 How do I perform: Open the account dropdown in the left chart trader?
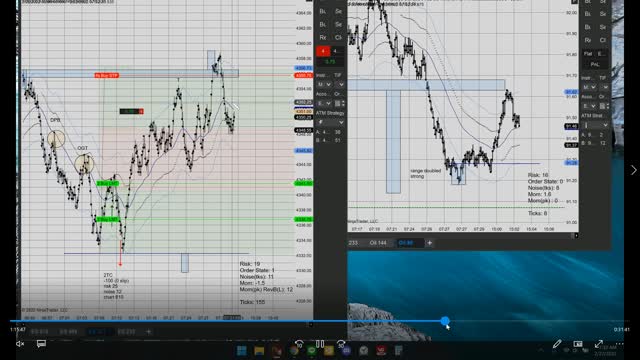click(324, 104)
